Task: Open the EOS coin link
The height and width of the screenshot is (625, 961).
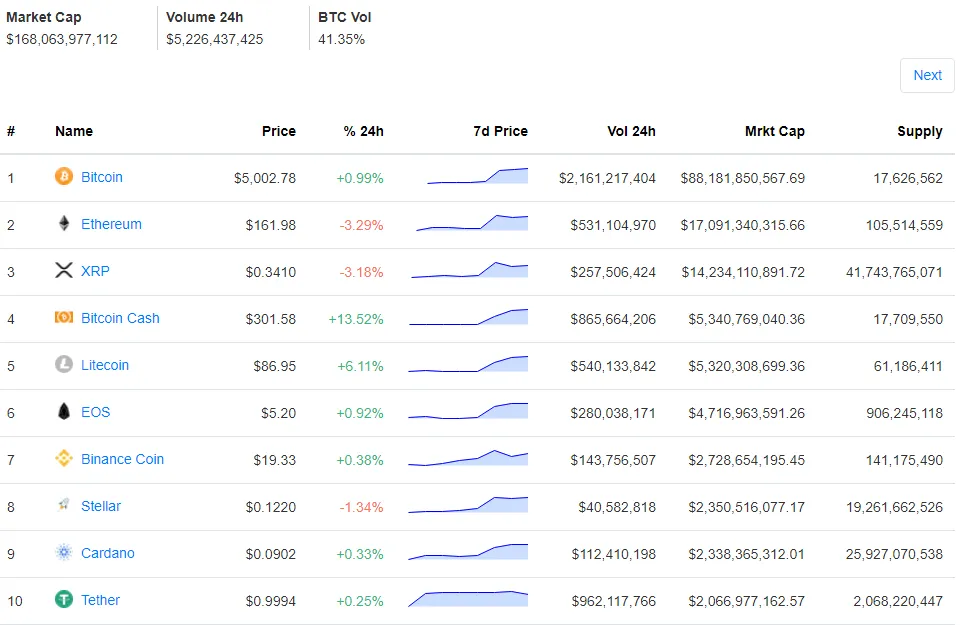Action: pyautogui.click(x=96, y=412)
